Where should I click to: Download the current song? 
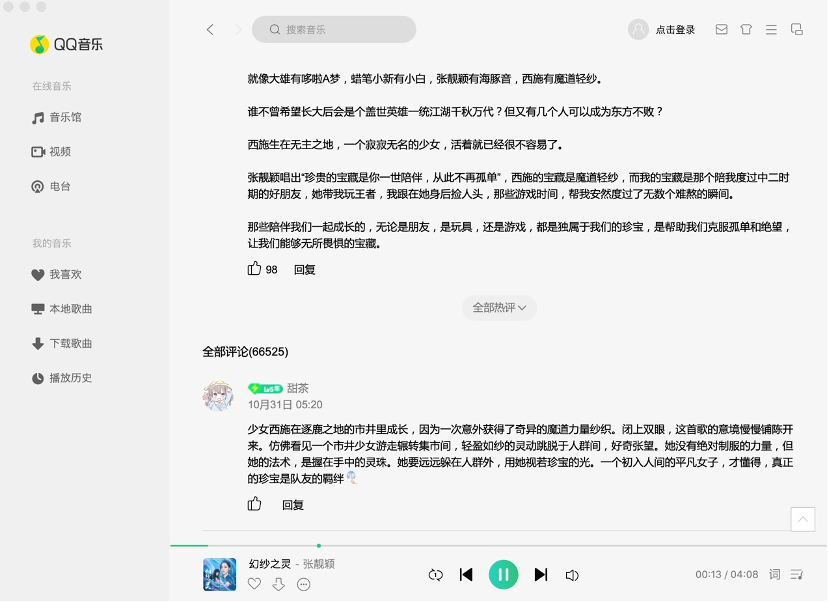[x=279, y=584]
